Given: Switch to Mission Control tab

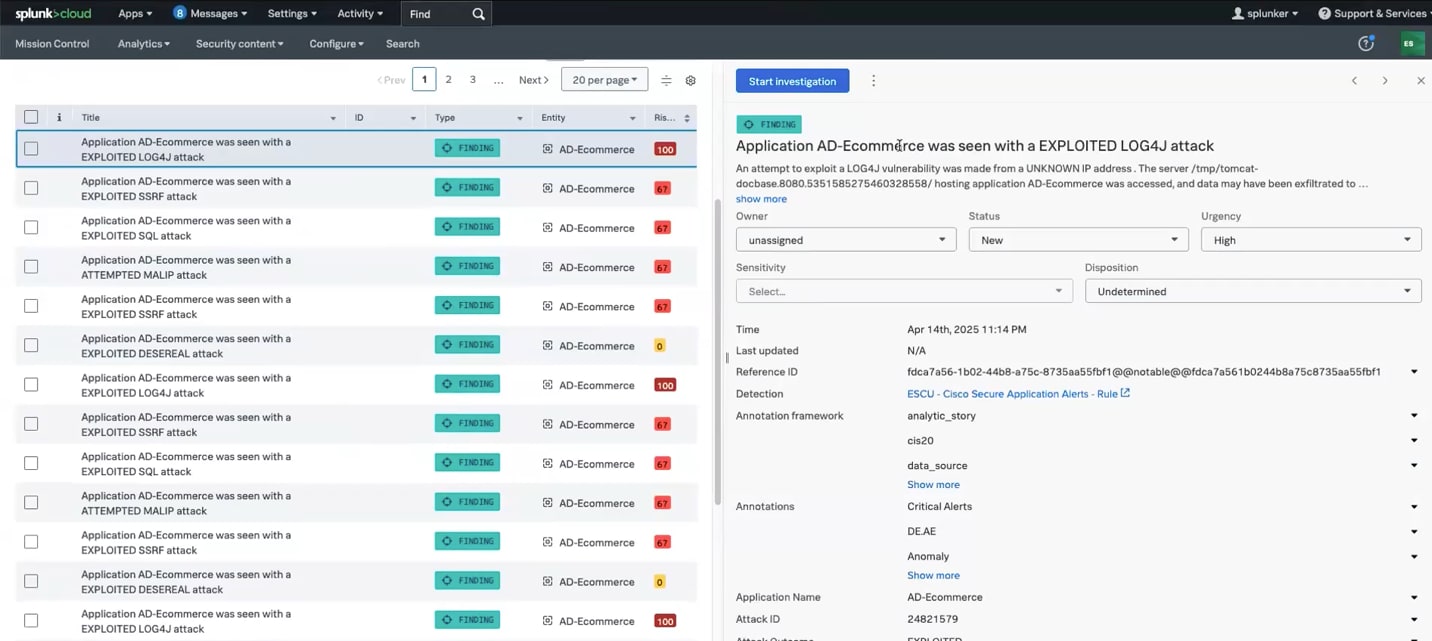Looking at the screenshot, I should [x=52, y=44].
